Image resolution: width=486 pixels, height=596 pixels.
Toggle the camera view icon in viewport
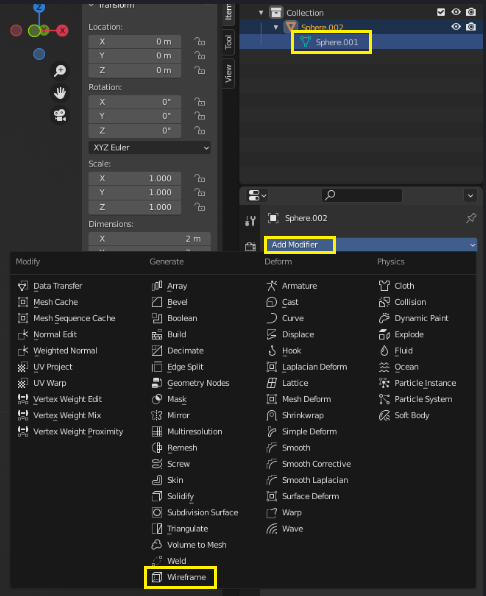click(60, 115)
